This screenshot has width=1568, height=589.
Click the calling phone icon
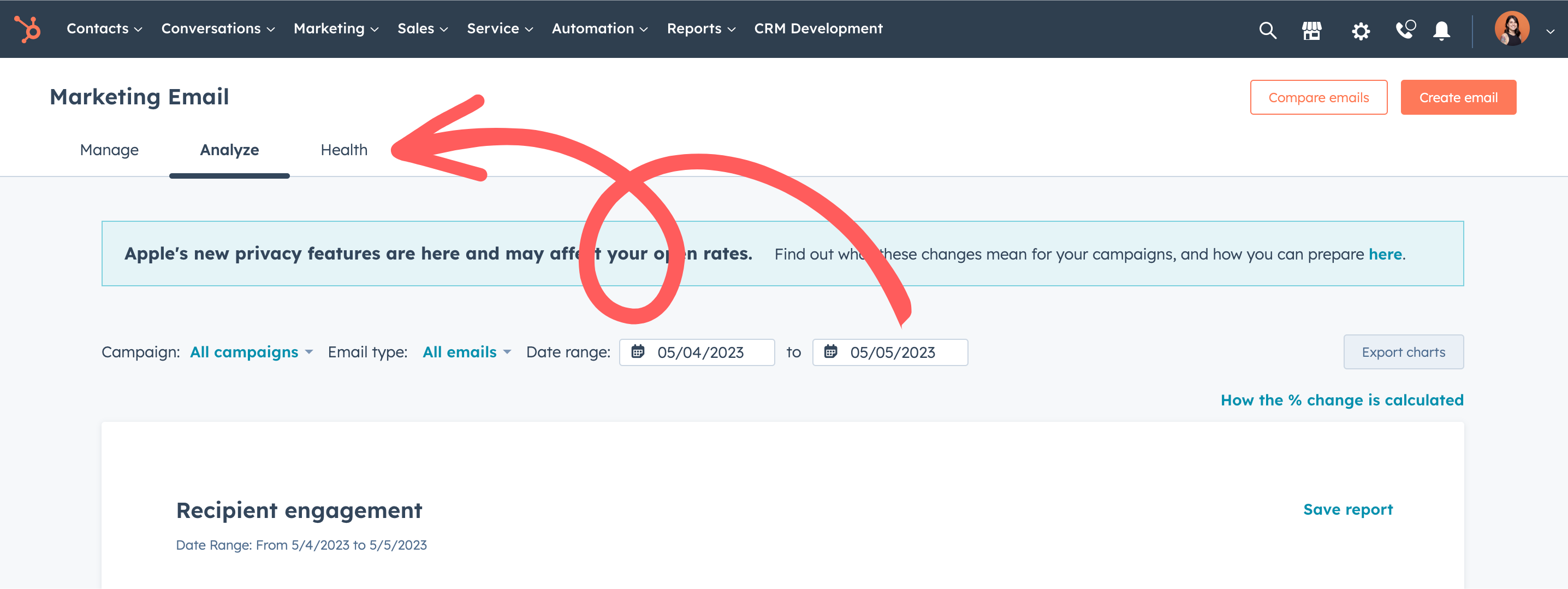(1405, 30)
